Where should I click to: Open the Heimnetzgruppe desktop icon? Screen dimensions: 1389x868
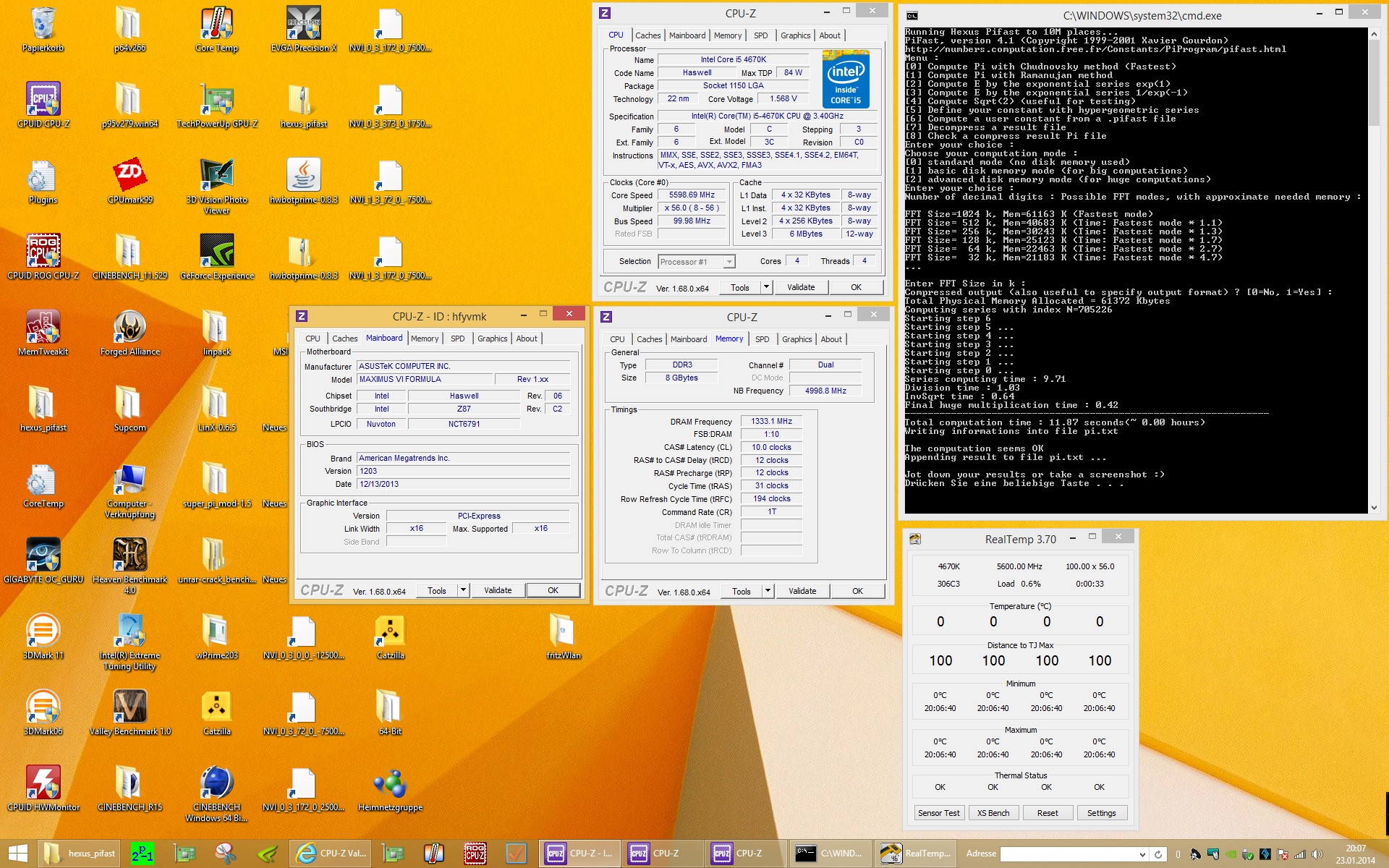391,788
